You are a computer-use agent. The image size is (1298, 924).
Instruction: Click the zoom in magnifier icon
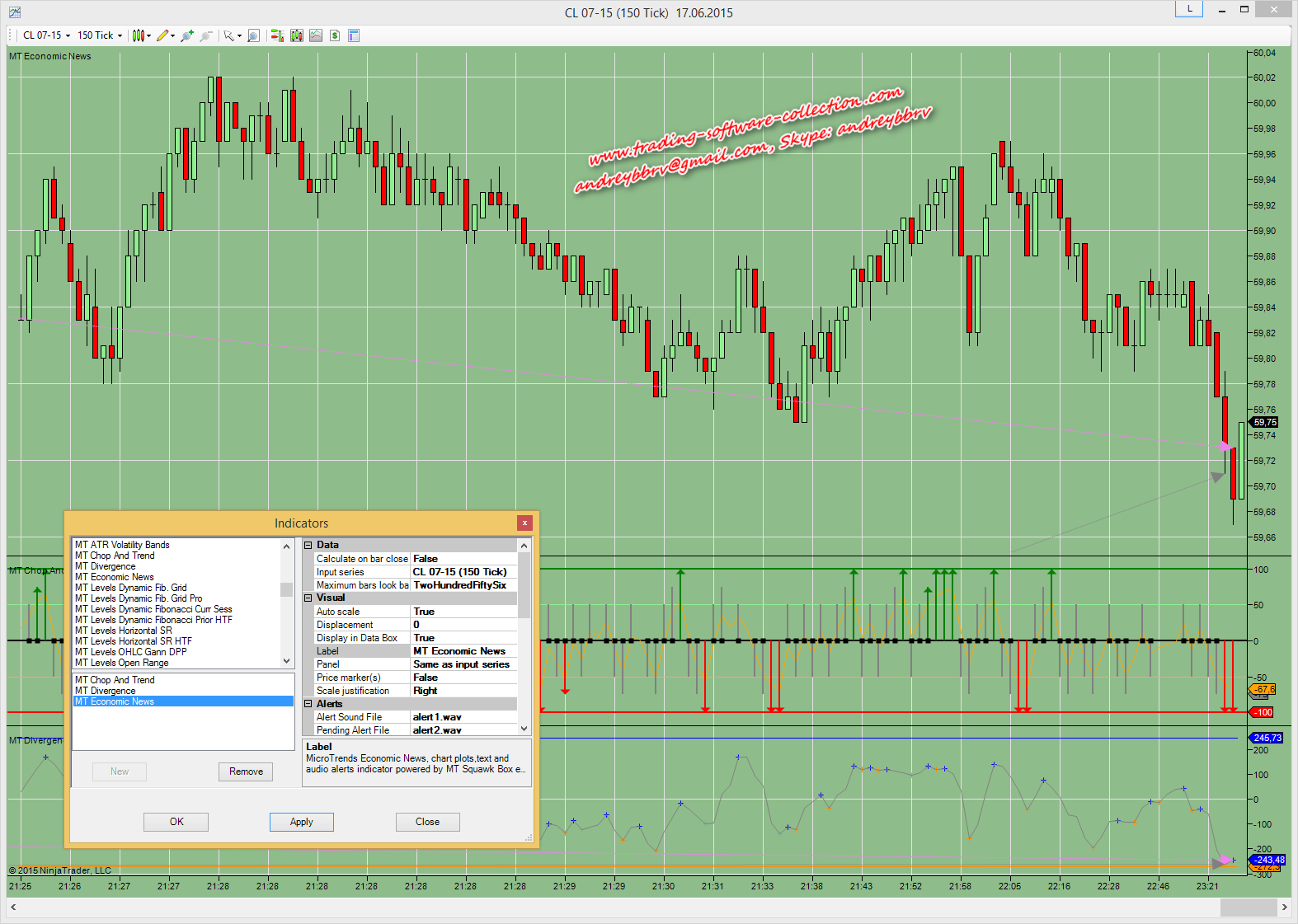187,35
